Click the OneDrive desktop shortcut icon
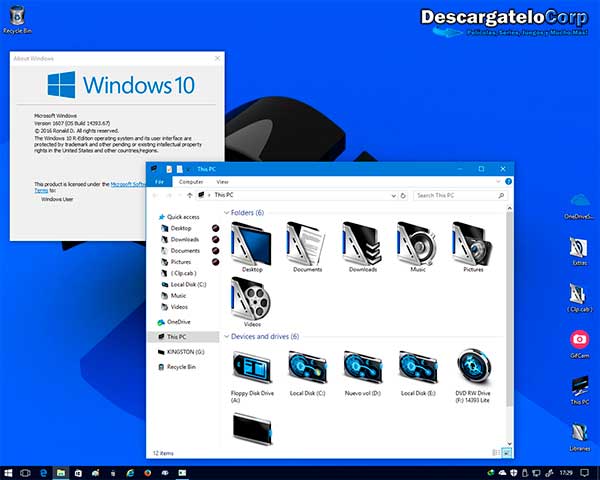600x480 pixels. tap(580, 201)
